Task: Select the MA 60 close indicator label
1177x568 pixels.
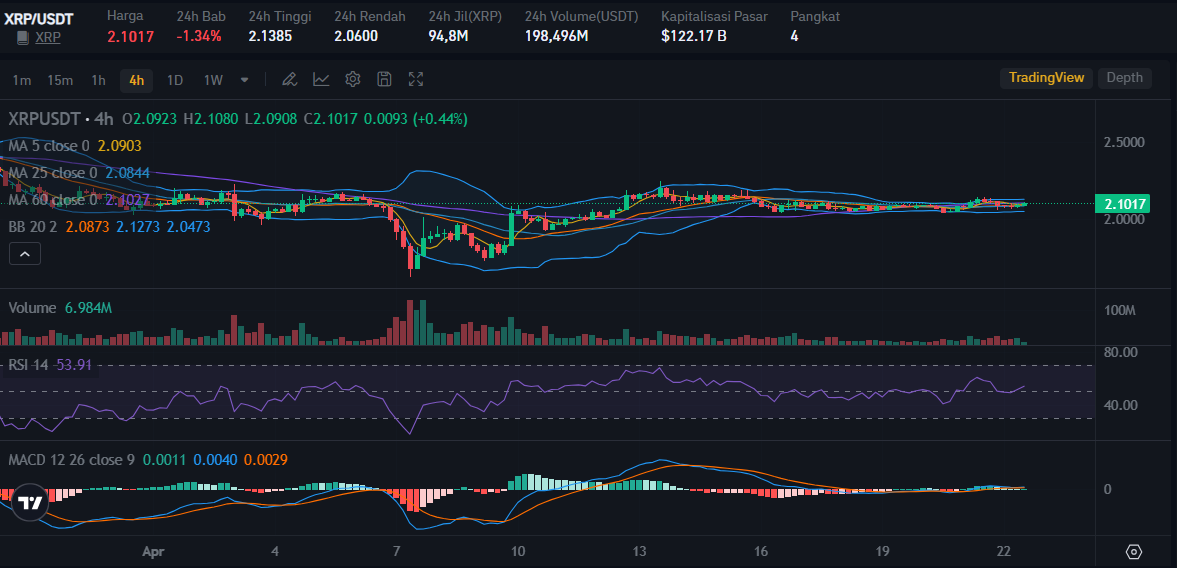Action: [53, 200]
